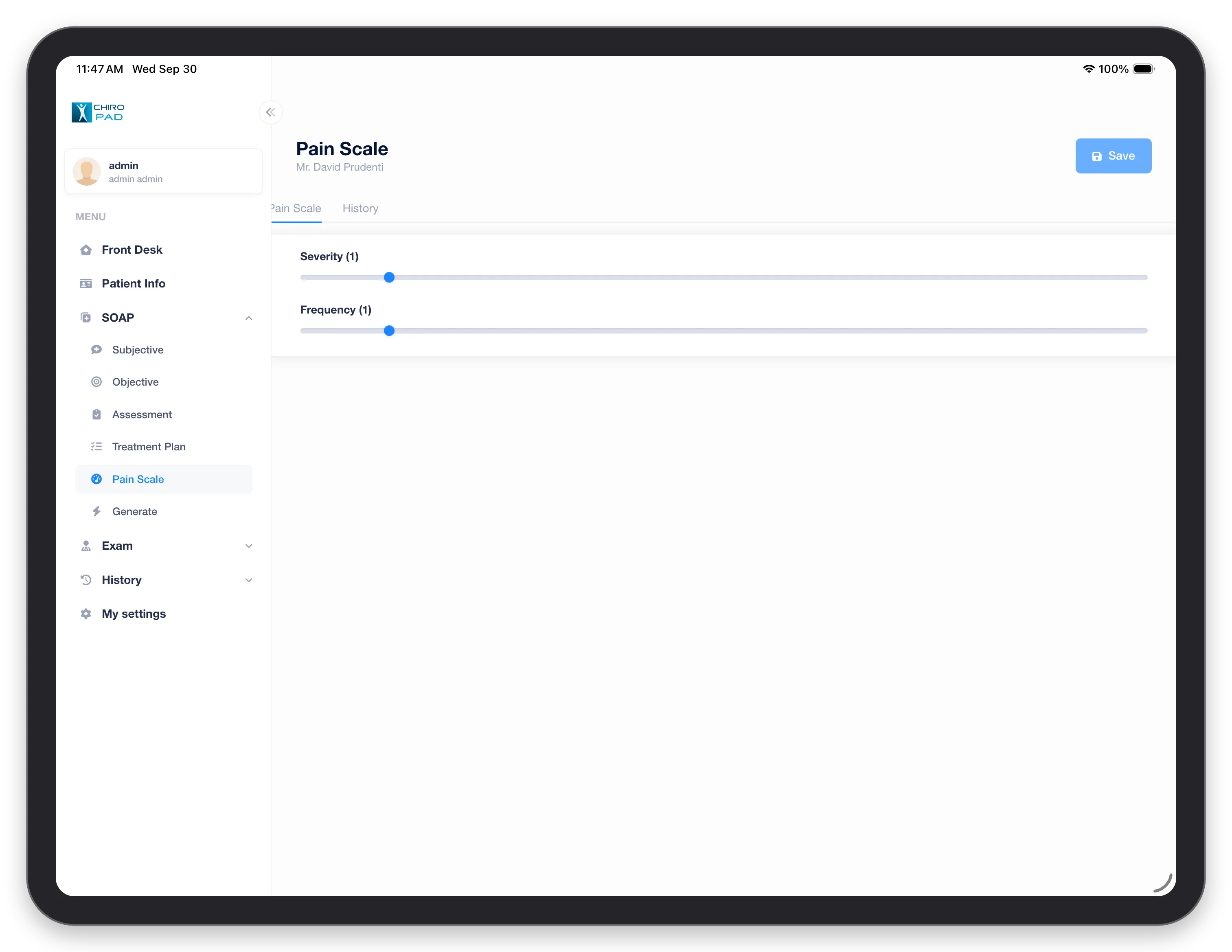Image resolution: width=1232 pixels, height=952 pixels.
Task: Click the MENU section label
Action: click(x=91, y=217)
